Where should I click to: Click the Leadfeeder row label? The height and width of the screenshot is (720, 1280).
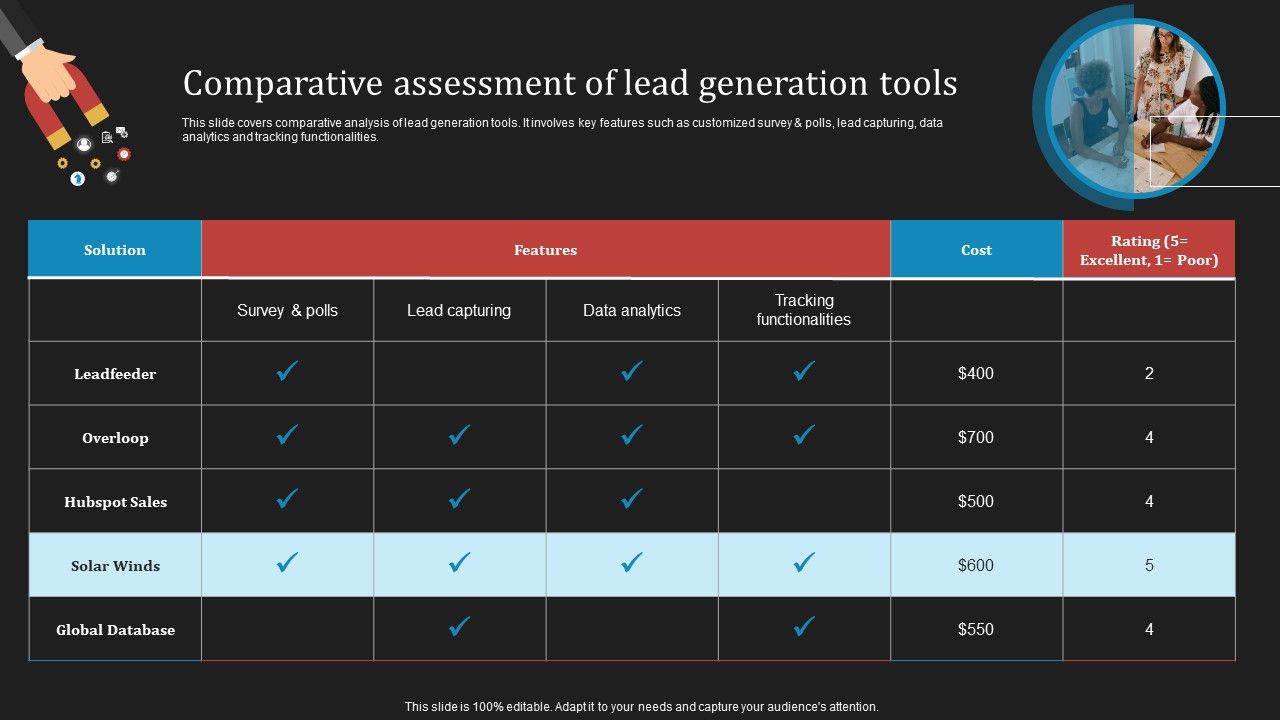[x=115, y=374]
